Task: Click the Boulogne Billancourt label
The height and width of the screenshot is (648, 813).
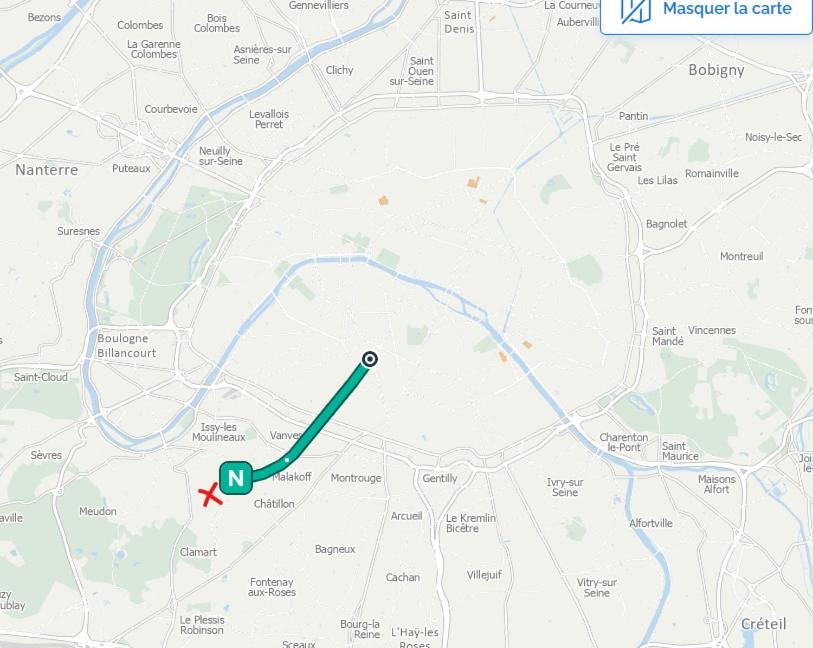Action: [x=127, y=345]
